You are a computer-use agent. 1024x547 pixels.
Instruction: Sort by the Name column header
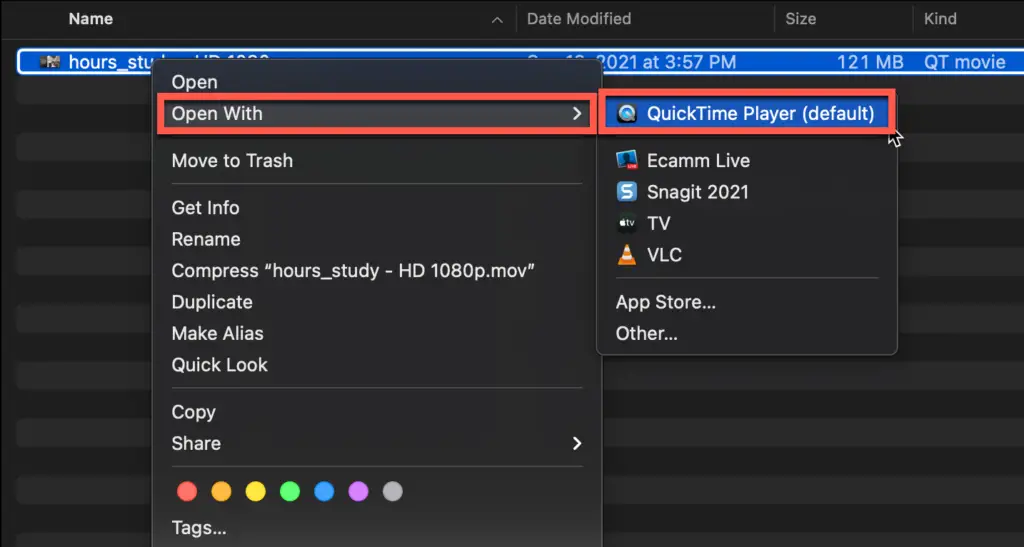point(91,19)
